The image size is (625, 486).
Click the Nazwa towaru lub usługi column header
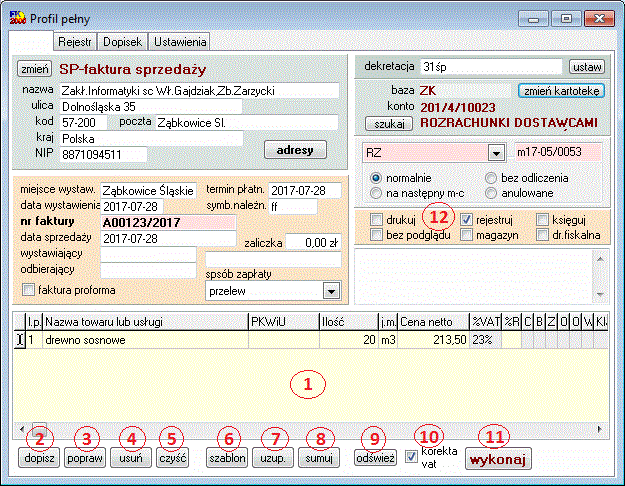click(x=145, y=322)
